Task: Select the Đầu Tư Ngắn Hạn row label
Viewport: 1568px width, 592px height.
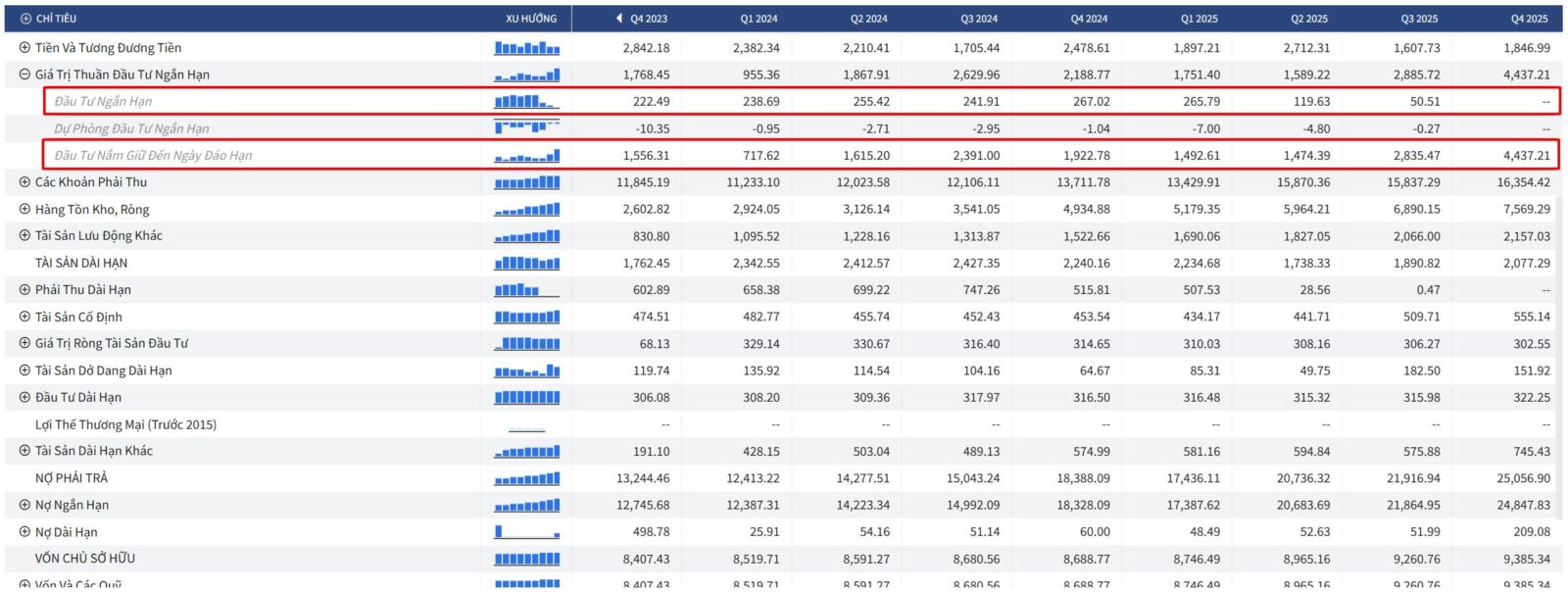Action: coord(103,102)
